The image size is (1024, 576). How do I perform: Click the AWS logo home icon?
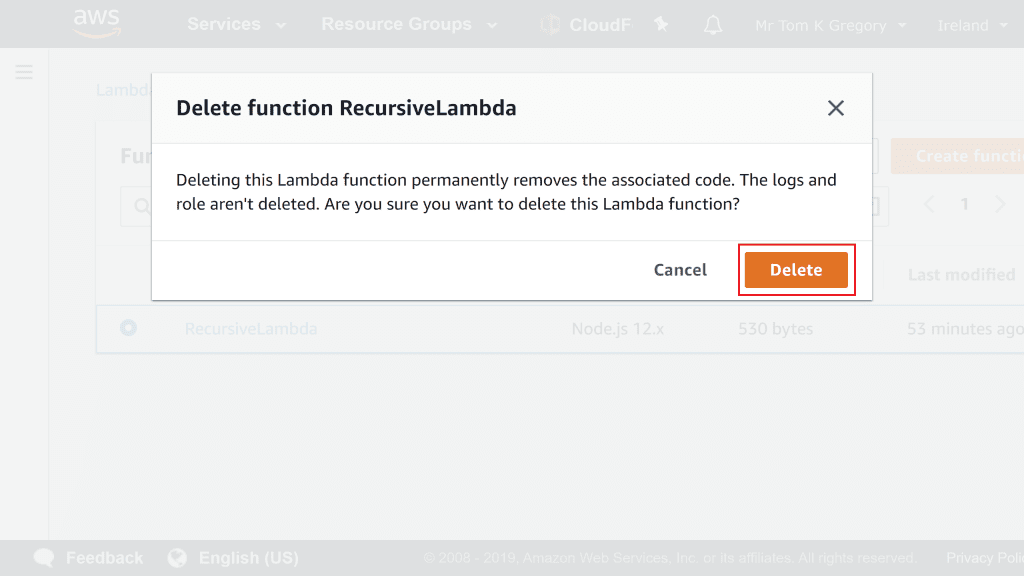tap(96, 23)
